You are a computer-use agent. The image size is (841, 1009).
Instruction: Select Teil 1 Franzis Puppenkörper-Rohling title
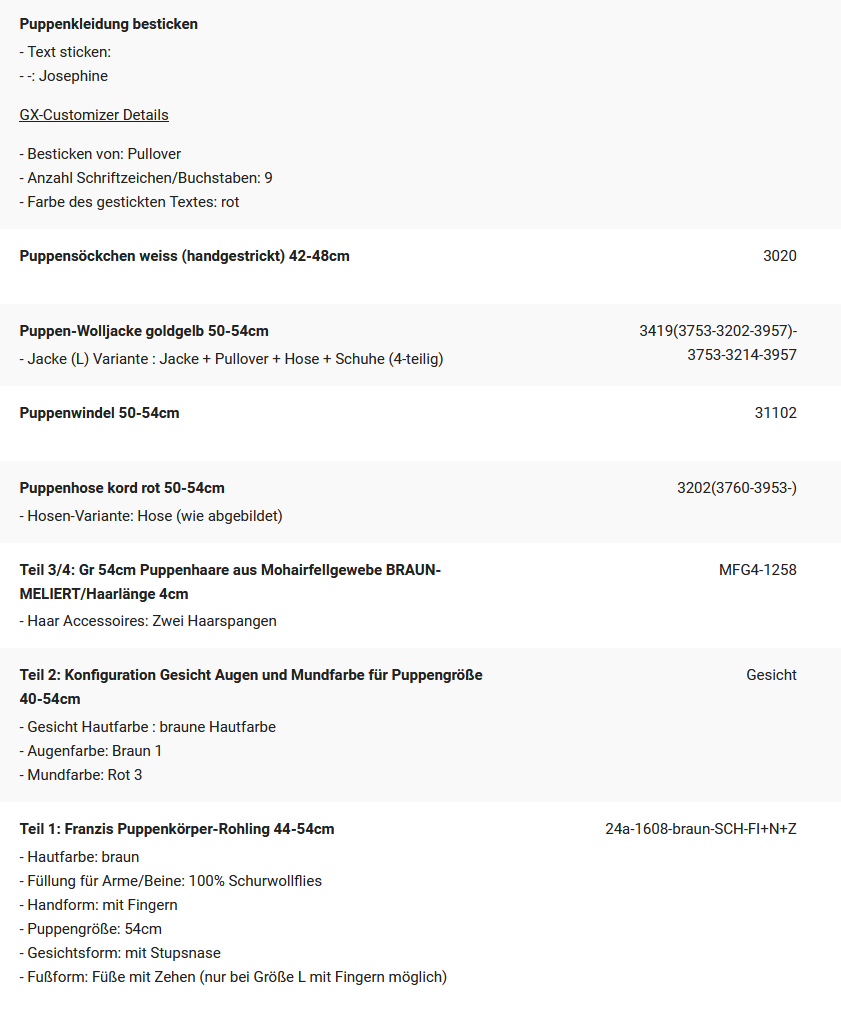[x=177, y=828]
